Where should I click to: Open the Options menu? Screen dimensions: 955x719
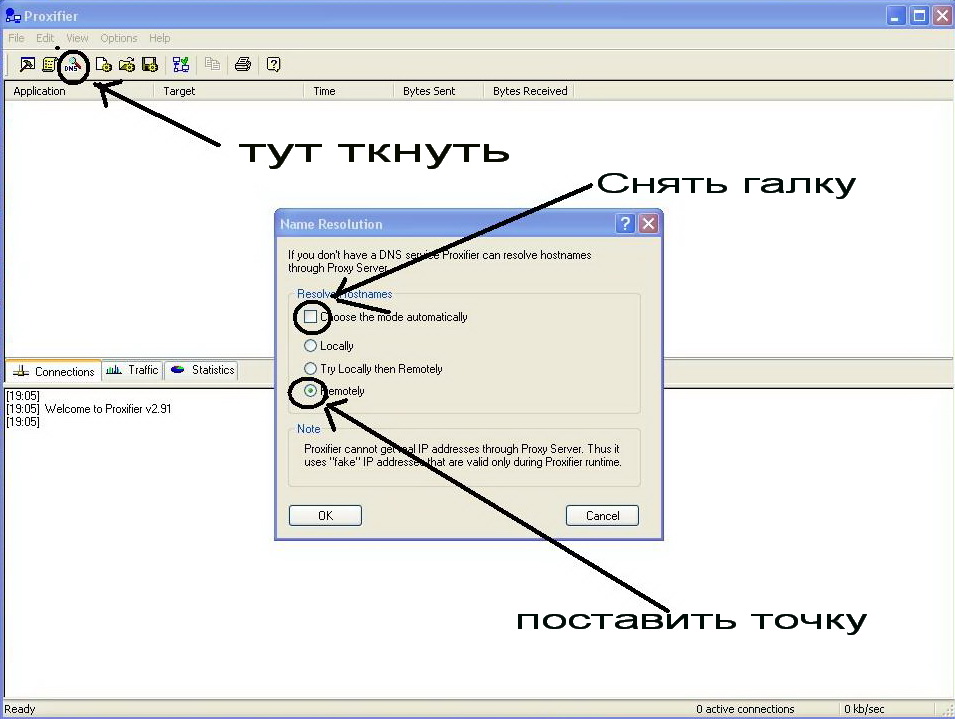tap(119, 38)
